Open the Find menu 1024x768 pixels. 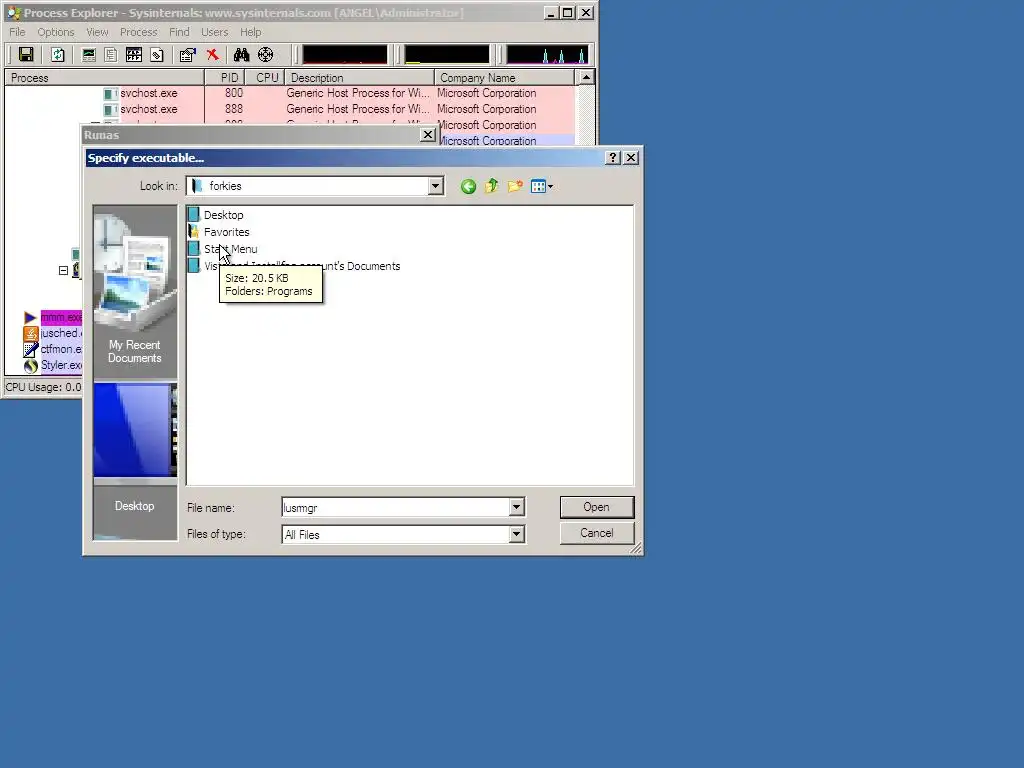tap(179, 32)
